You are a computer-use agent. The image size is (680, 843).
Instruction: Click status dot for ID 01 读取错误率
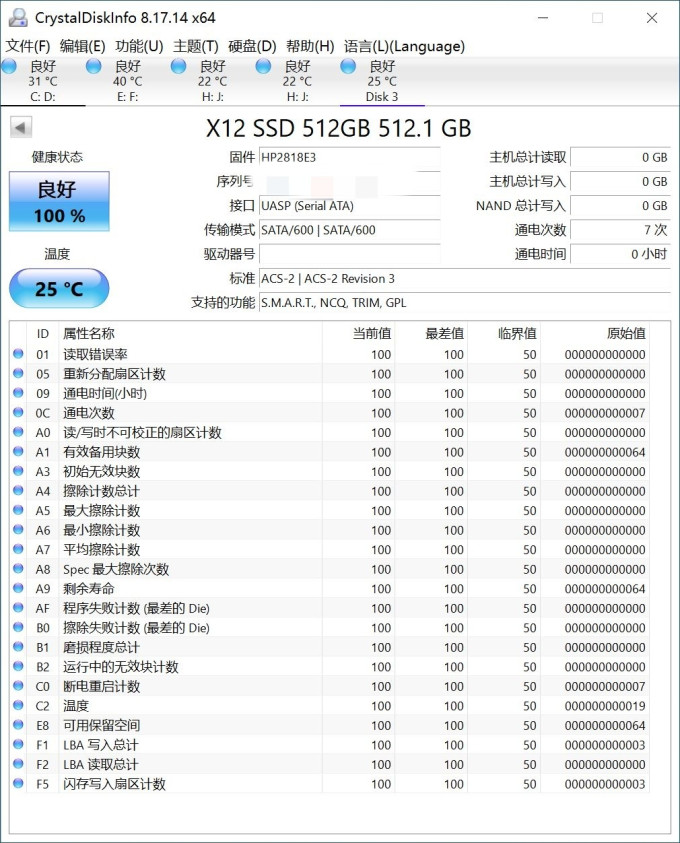18,354
